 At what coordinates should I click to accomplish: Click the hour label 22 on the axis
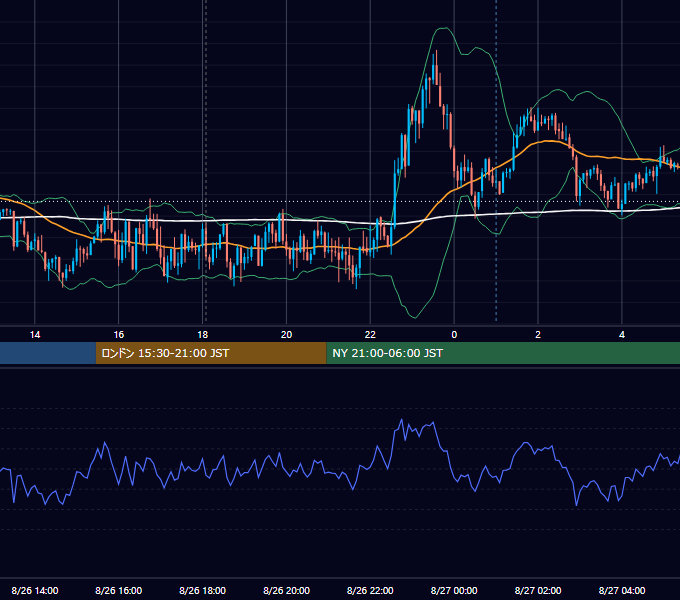[x=370, y=335]
